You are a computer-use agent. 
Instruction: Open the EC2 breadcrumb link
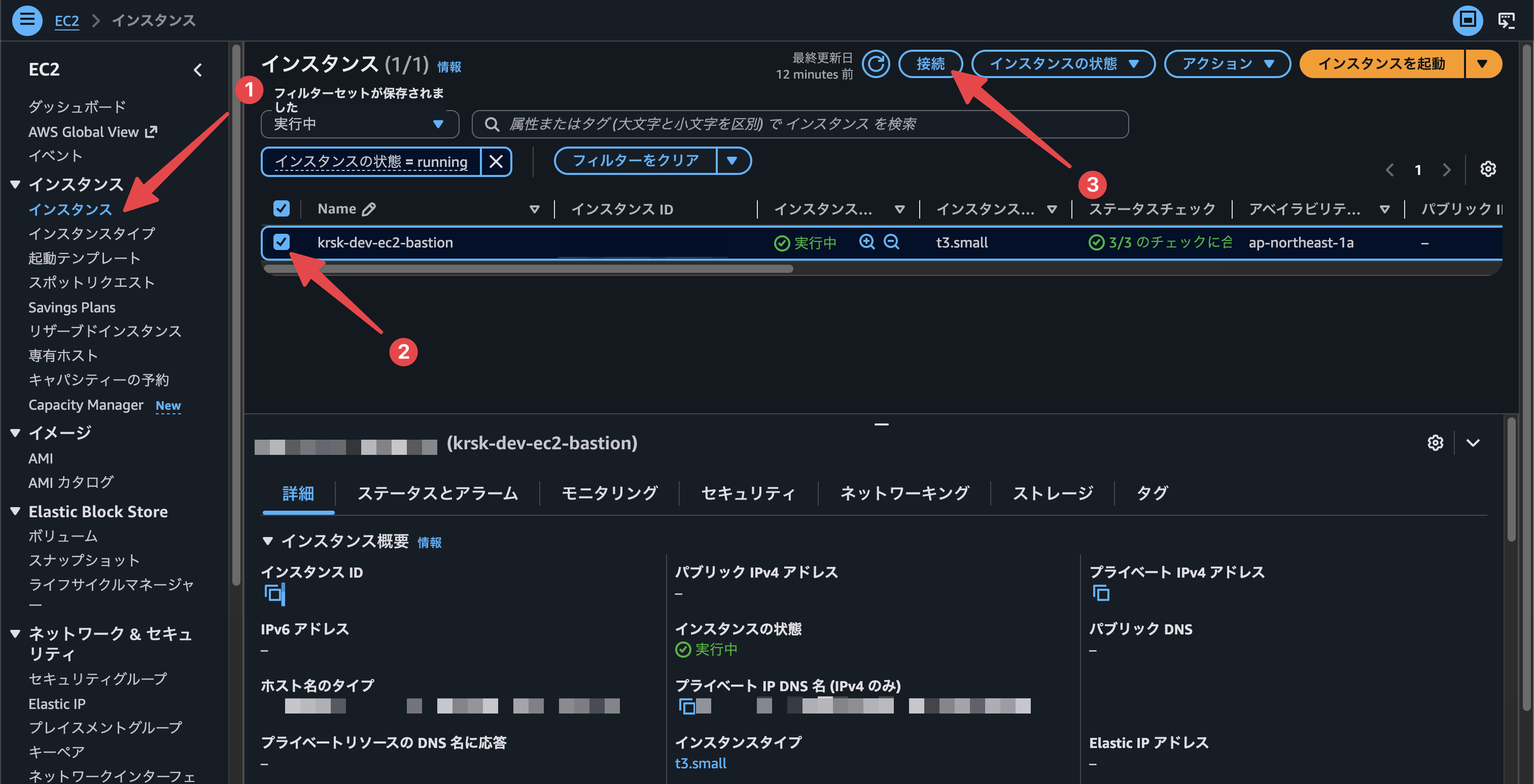[66, 21]
